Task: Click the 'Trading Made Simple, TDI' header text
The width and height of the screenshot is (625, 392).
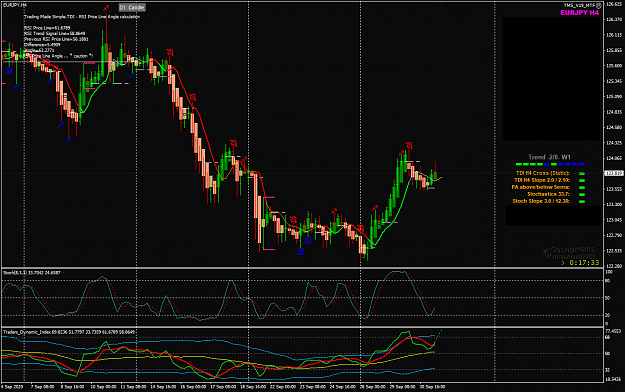Action: pyautogui.click(x=82, y=17)
